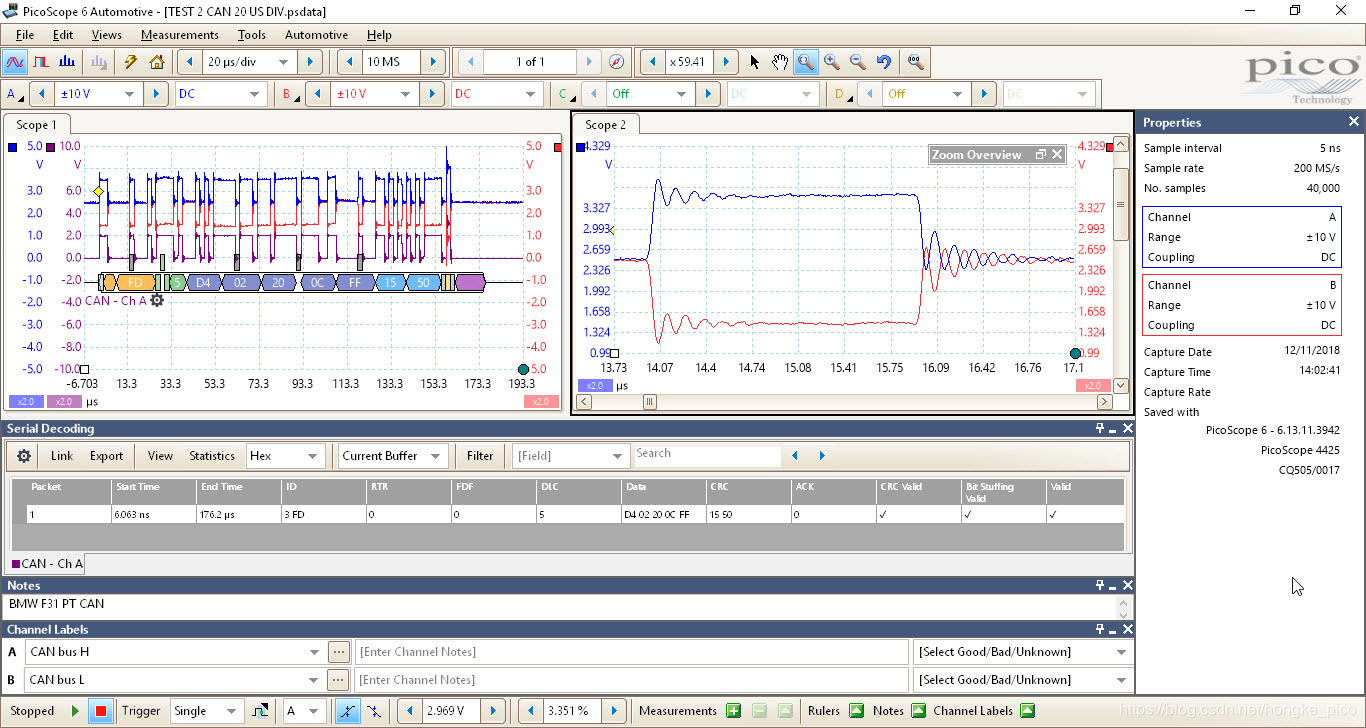The width and height of the screenshot is (1366, 728).
Task: Select the CAN - Ch A decoder tab
Action: click(x=47, y=564)
